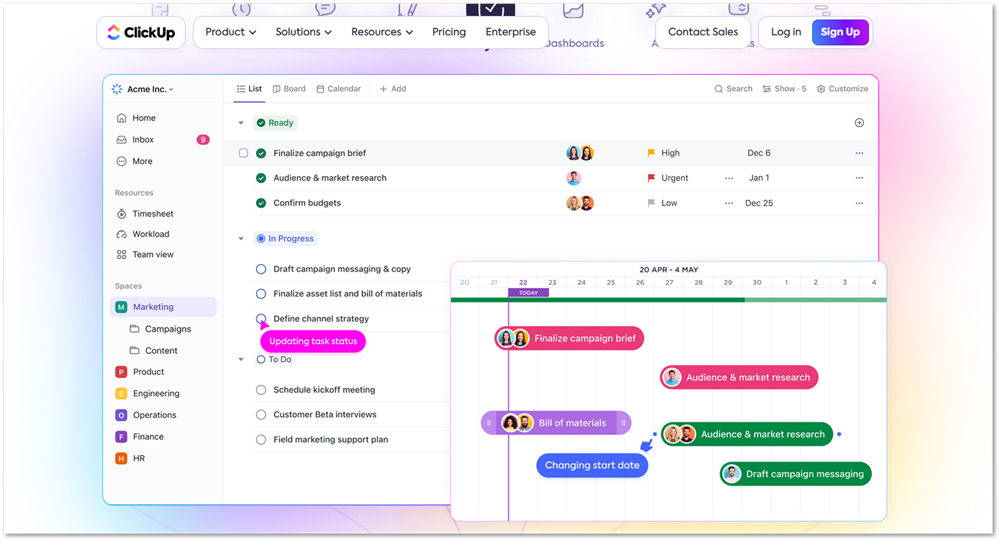
Task: Click the In Progress status label
Action: (285, 239)
